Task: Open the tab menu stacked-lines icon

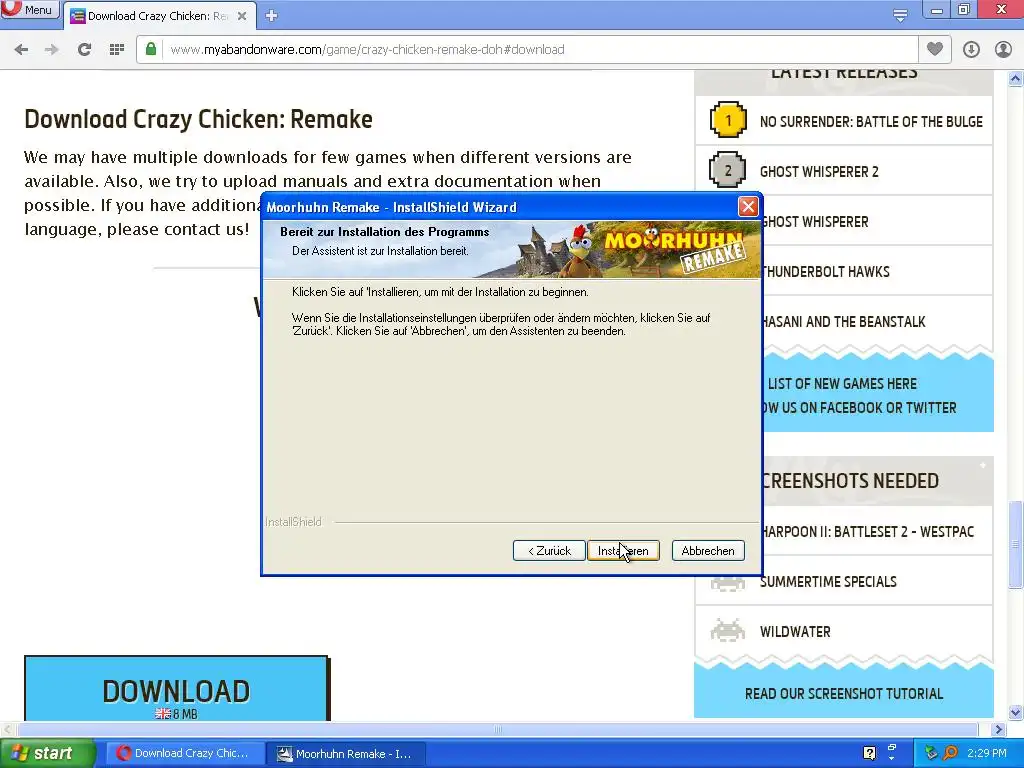Action: (900, 16)
